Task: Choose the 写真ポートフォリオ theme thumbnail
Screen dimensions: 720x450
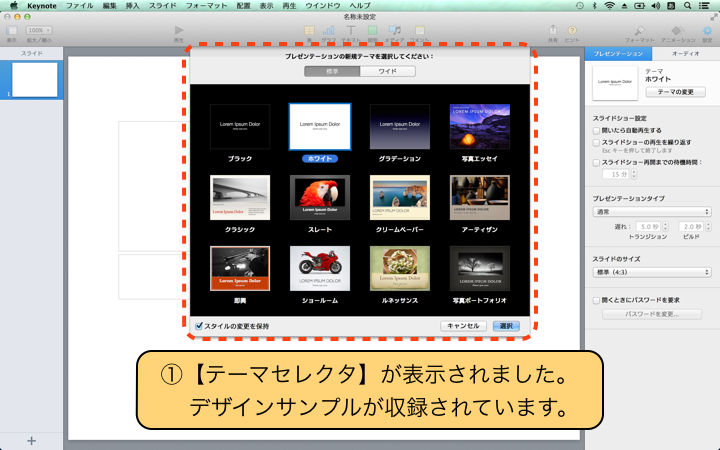Action: pos(480,269)
